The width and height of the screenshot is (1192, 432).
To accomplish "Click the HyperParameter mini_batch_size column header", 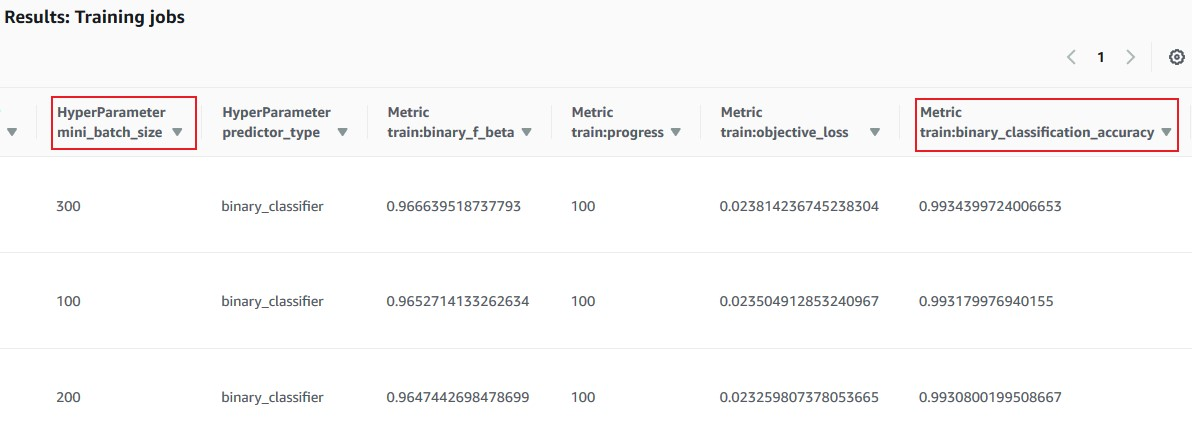I will [111, 122].
